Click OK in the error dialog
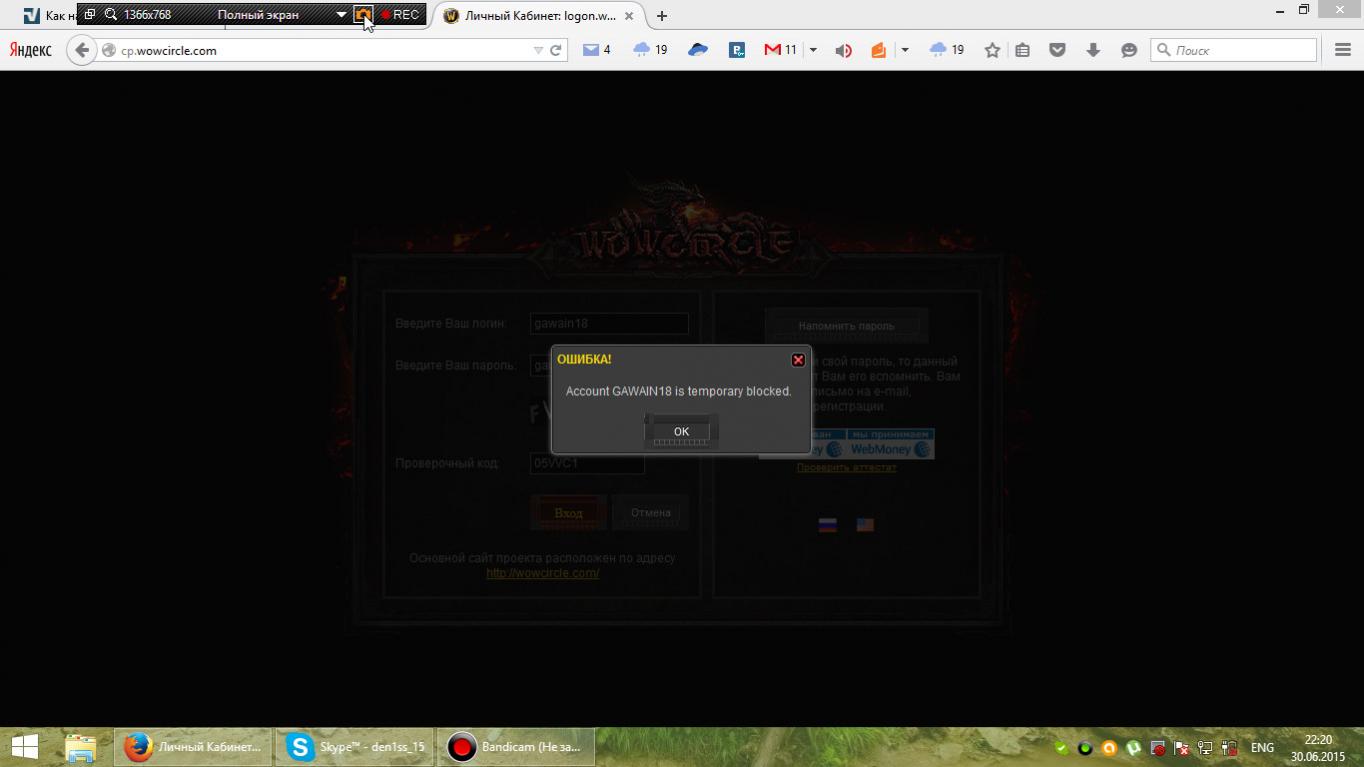 point(681,431)
